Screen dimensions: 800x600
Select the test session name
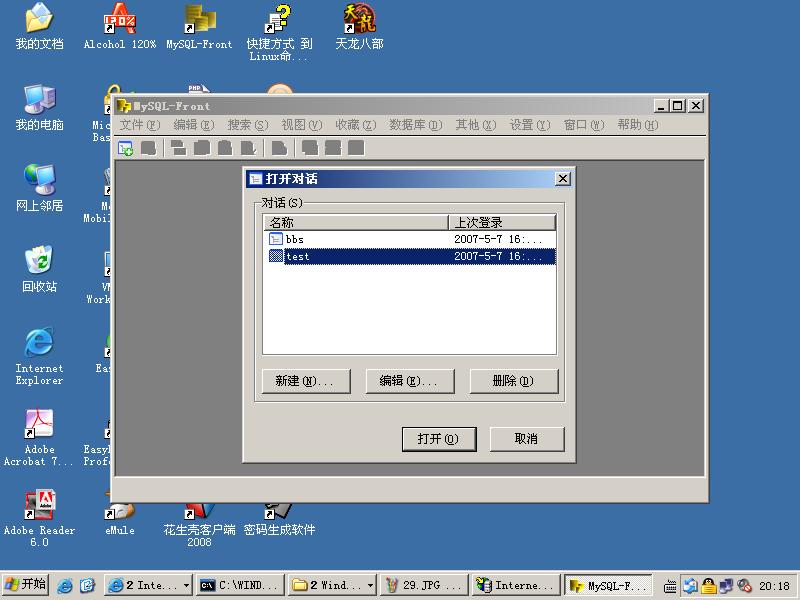coord(297,256)
